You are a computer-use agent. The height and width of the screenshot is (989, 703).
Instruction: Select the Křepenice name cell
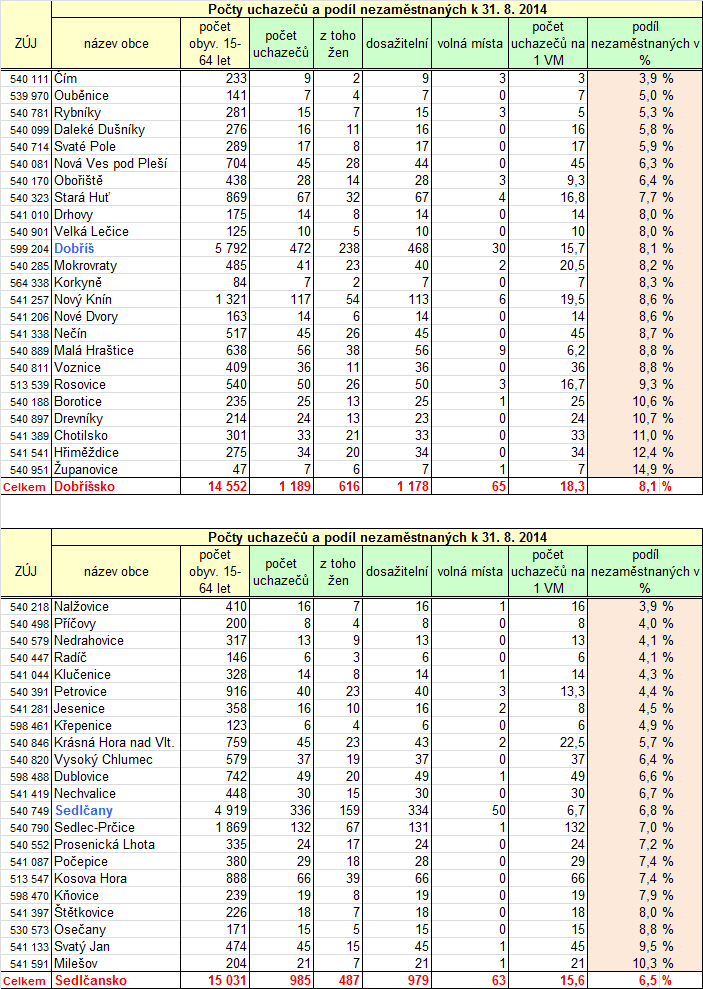pyautogui.click(x=116, y=726)
